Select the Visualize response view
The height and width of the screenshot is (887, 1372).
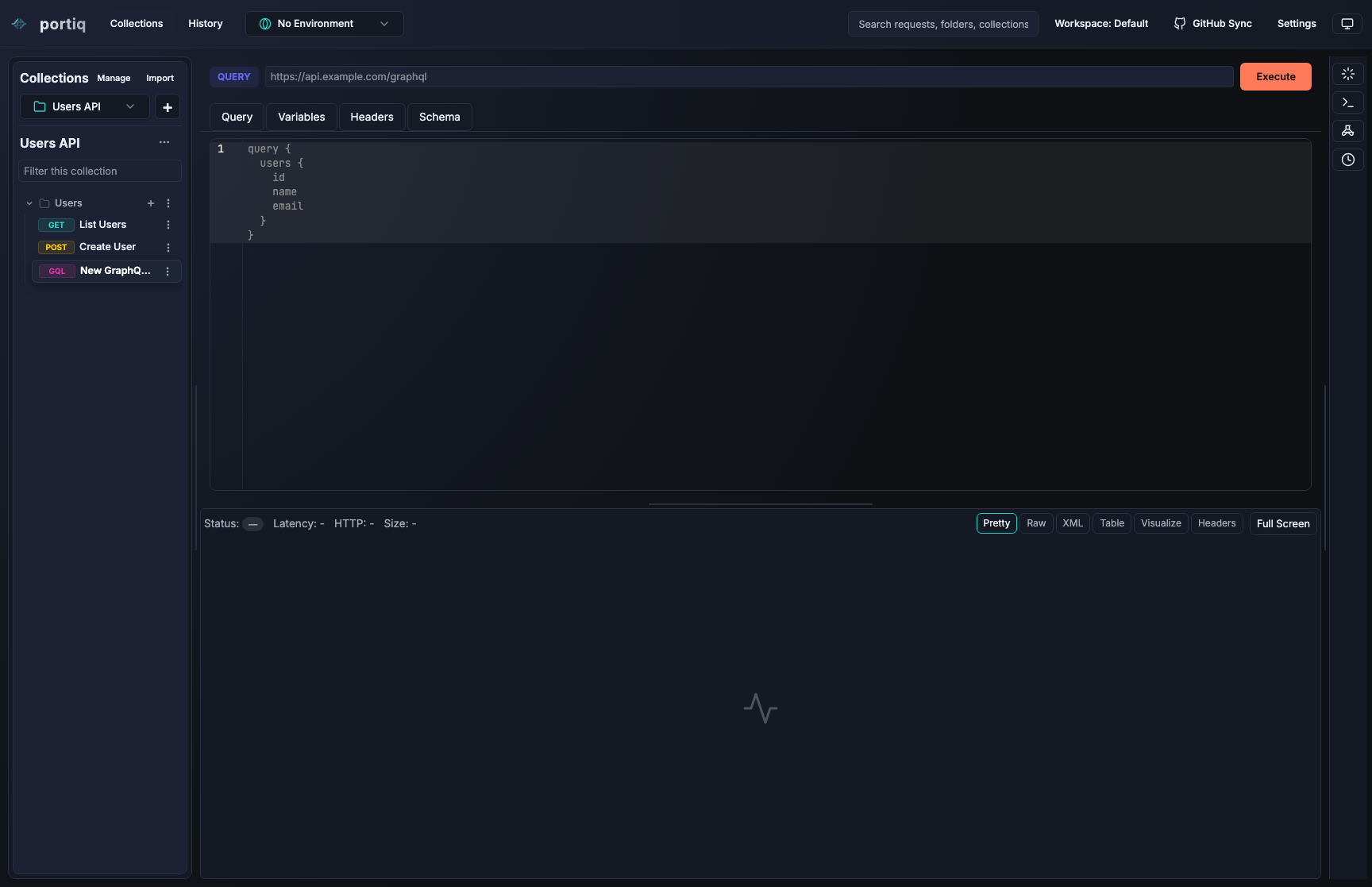[x=1162, y=523]
